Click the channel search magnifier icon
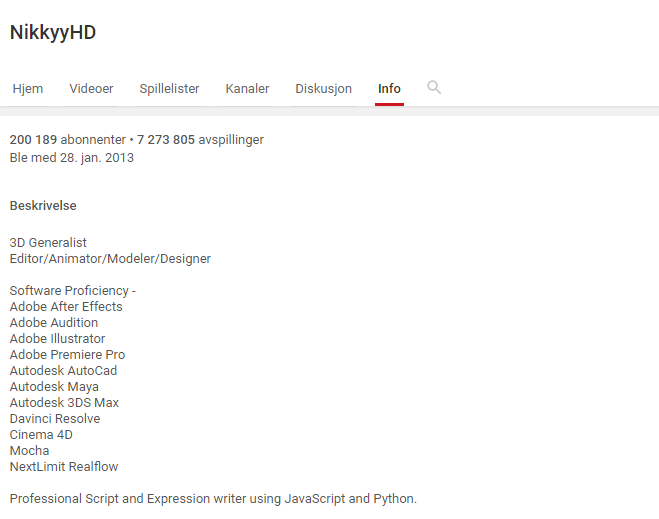This screenshot has width=659, height=519. [x=434, y=87]
